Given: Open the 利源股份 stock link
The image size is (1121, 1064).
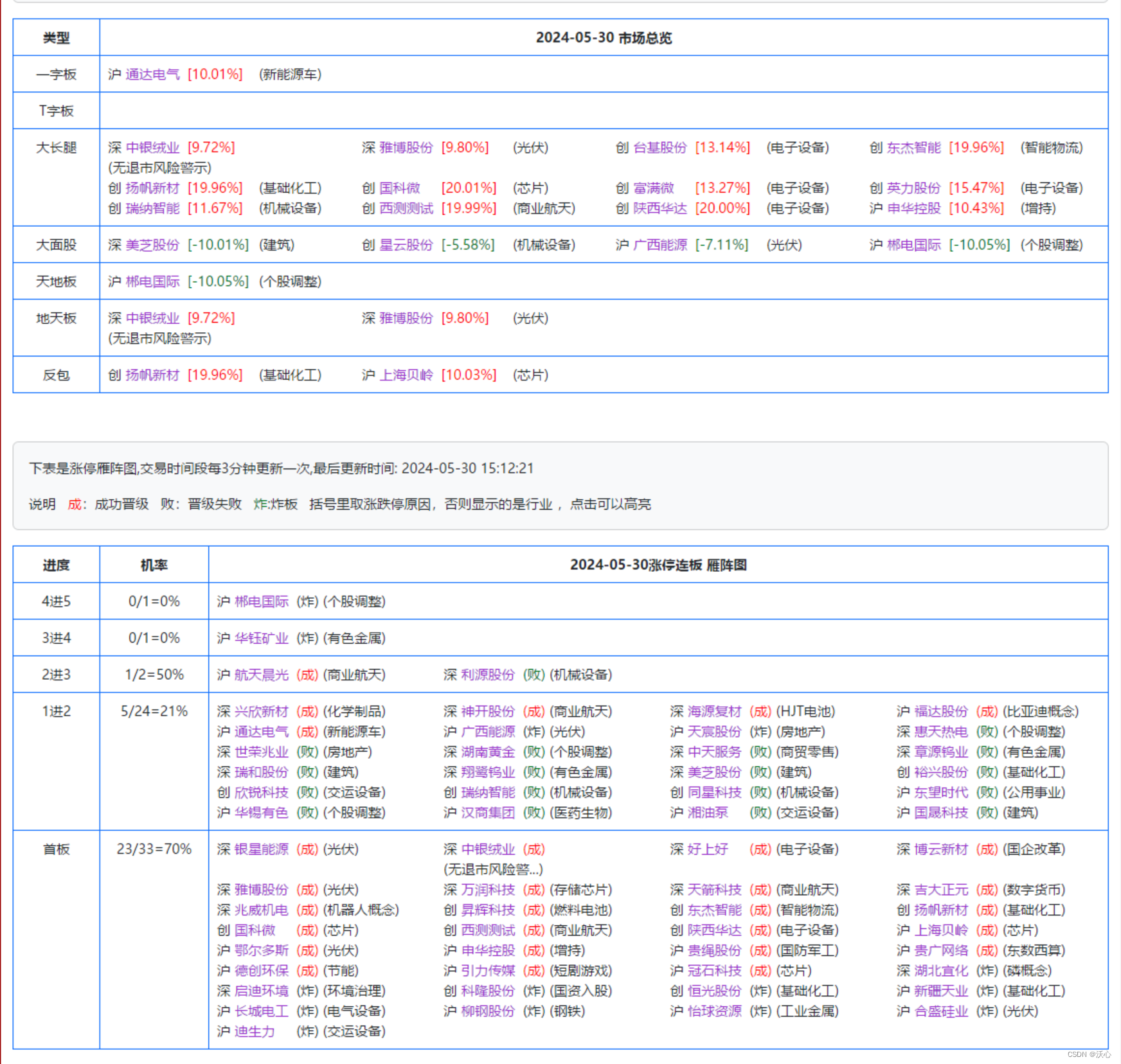Looking at the screenshot, I should coord(489,675).
